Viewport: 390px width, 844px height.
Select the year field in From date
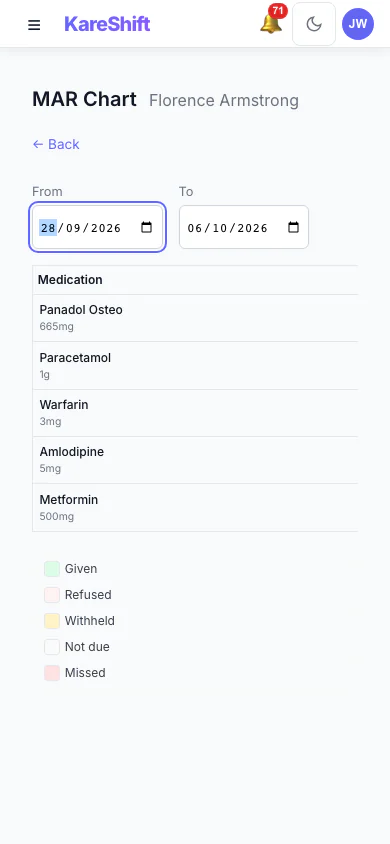tap(106, 228)
